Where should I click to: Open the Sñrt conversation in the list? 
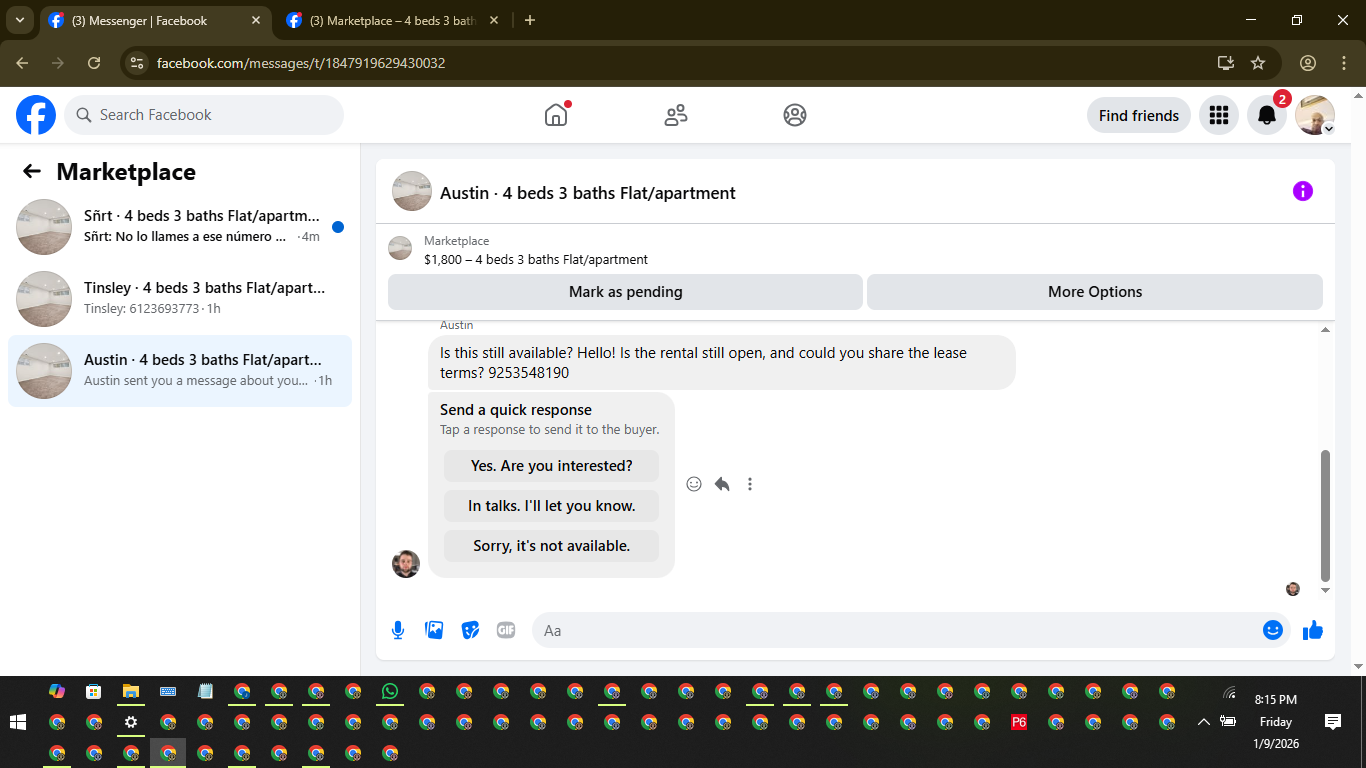coord(180,227)
